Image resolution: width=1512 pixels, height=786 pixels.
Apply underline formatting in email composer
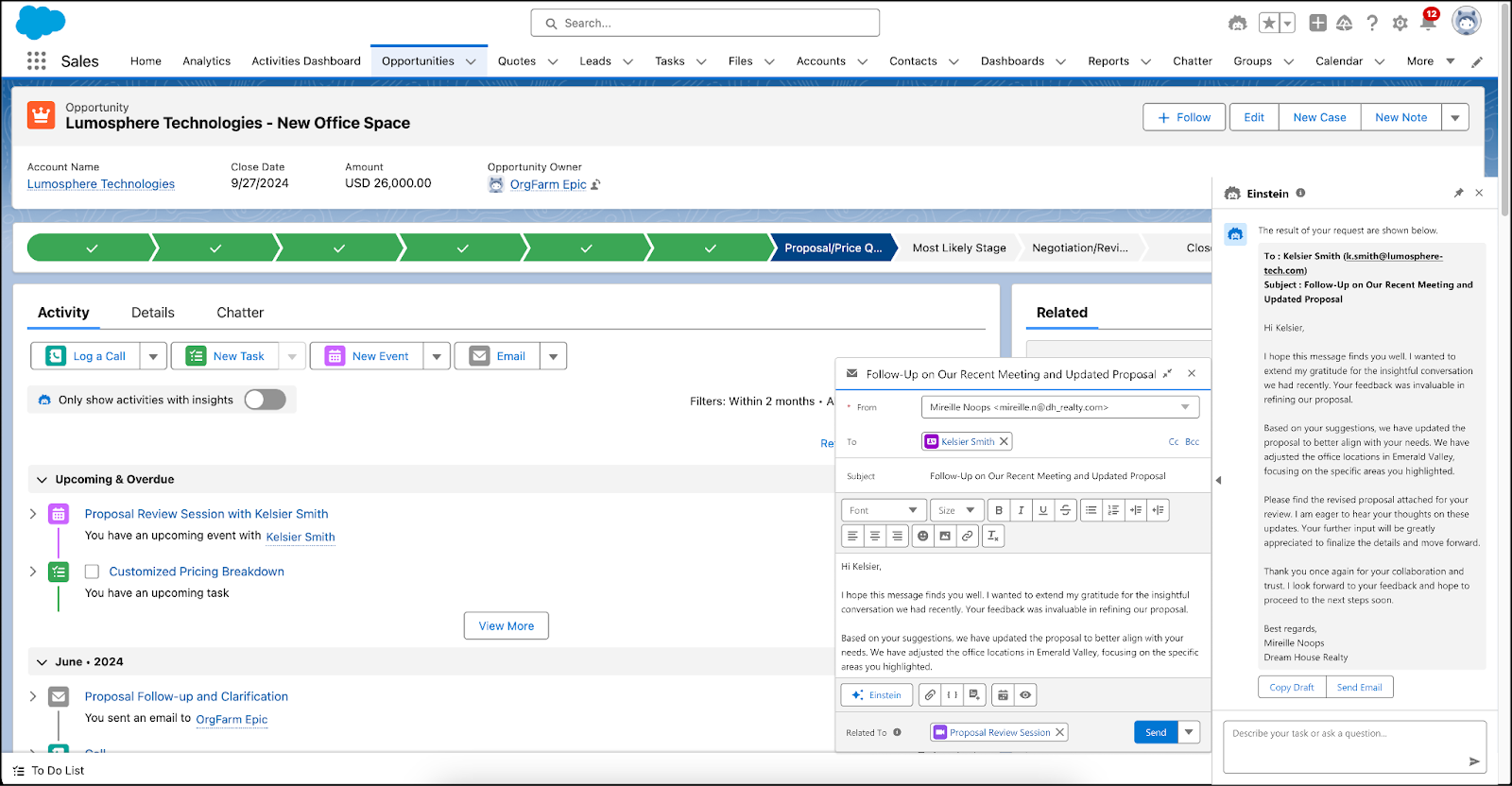click(x=1043, y=510)
